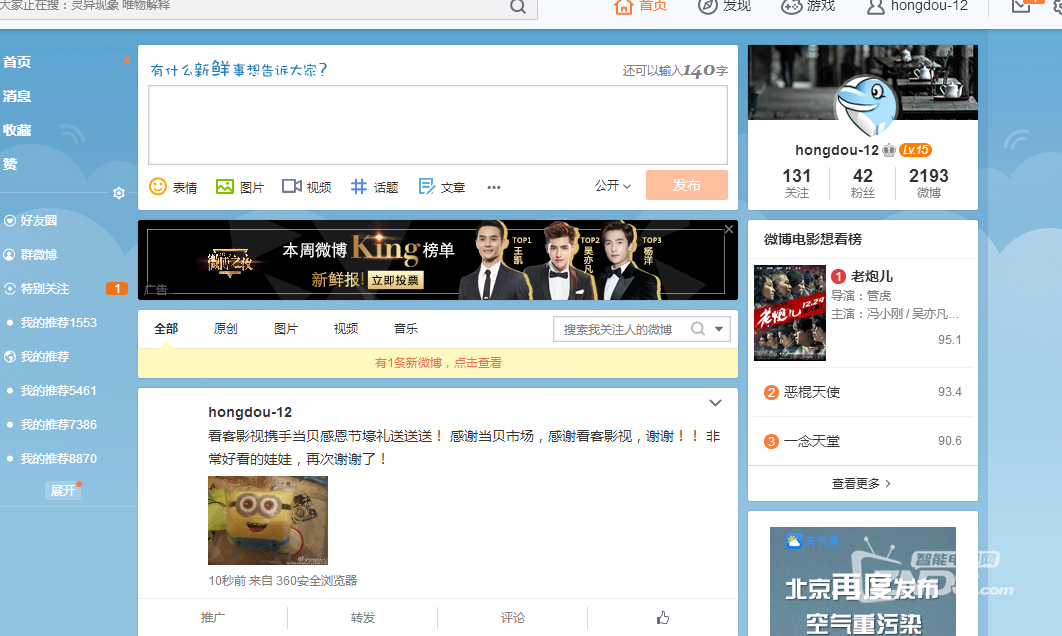Click the membership crown icon beside username
1062x636 pixels.
[889, 150]
